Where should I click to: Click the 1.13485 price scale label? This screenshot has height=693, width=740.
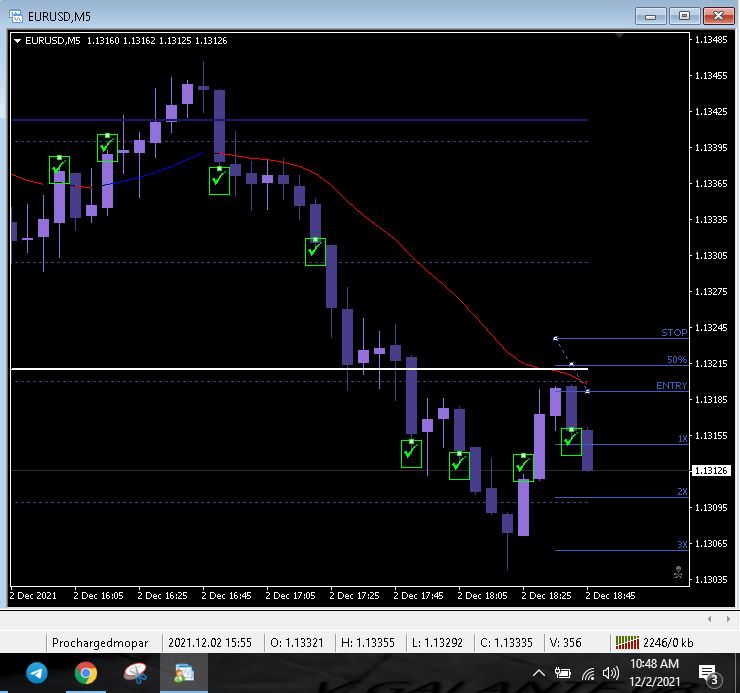point(711,40)
